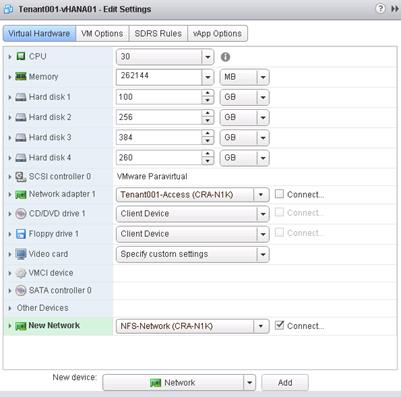
Task: Expand the CPU settings row
Action: (x=10, y=57)
